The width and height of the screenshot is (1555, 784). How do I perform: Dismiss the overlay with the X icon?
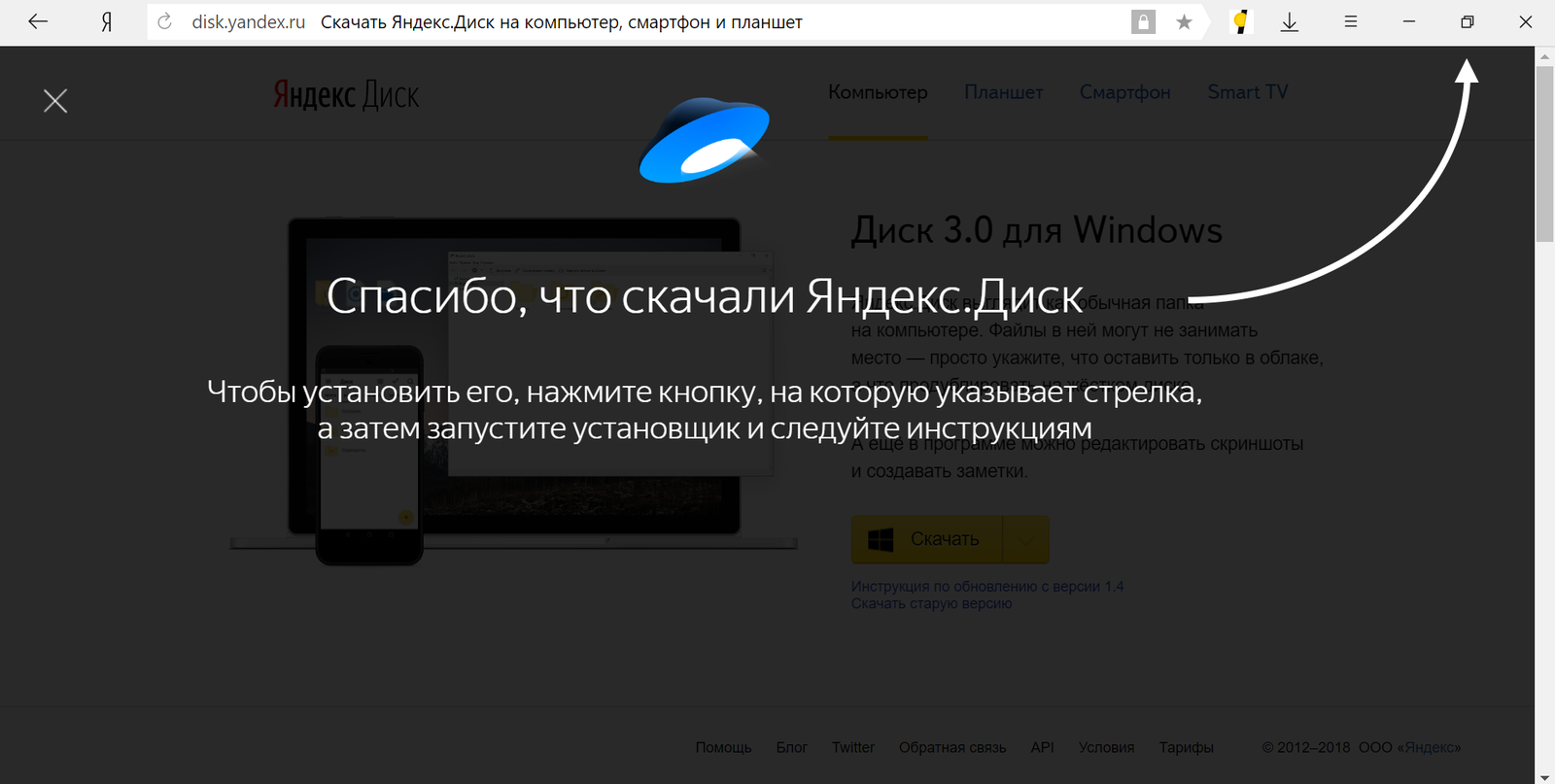55,100
